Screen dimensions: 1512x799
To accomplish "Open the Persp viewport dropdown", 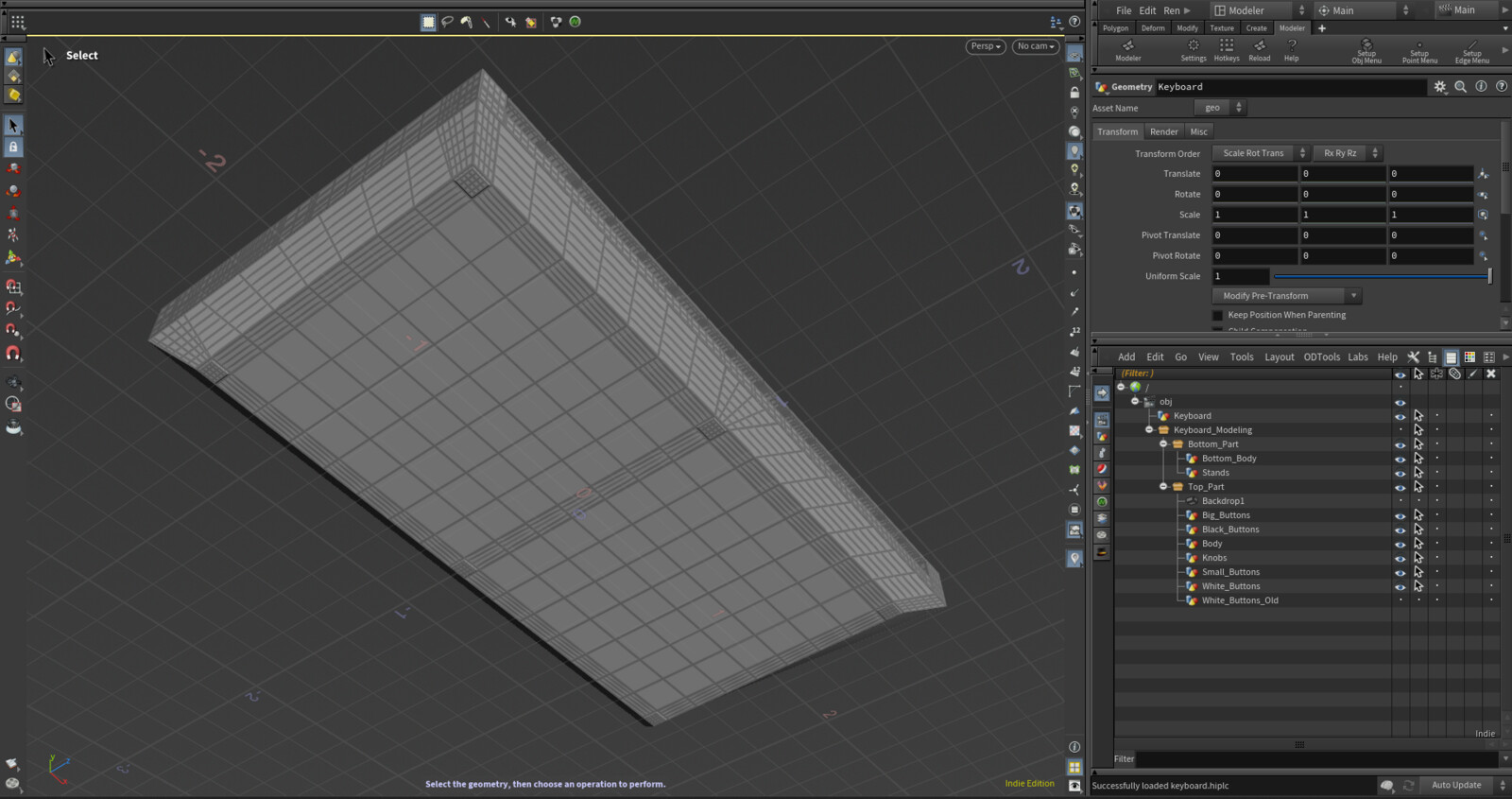I will point(985,46).
